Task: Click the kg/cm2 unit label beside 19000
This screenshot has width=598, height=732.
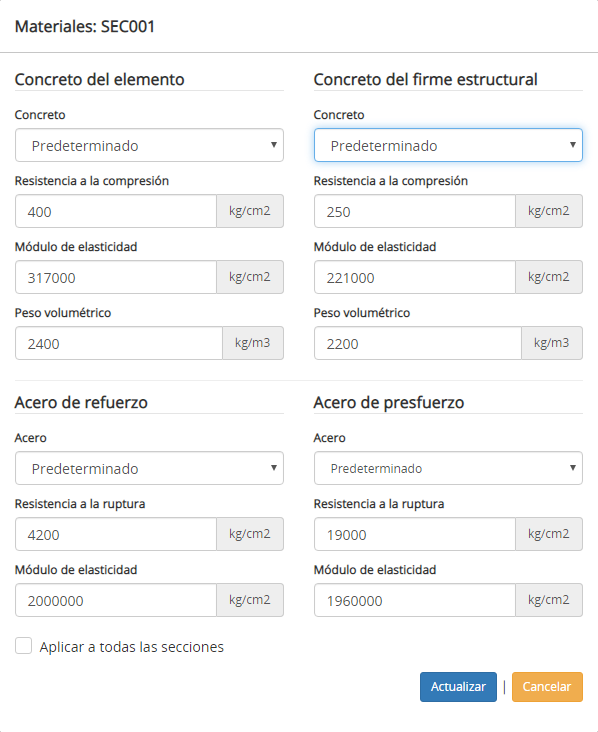Action: point(549,534)
